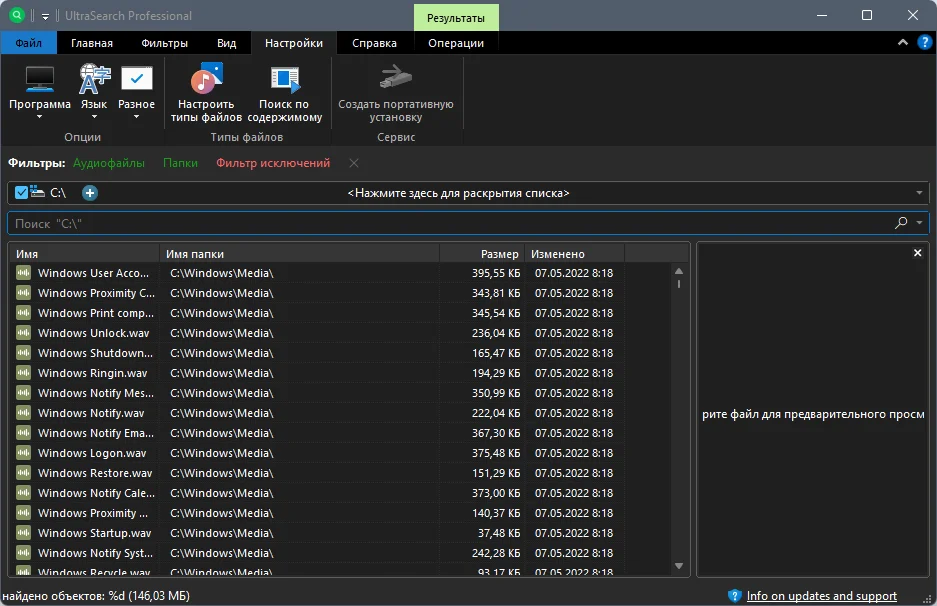This screenshot has width=937, height=606.
Task: Uncheck the C:\ drive checkbox
Action: tap(22, 192)
